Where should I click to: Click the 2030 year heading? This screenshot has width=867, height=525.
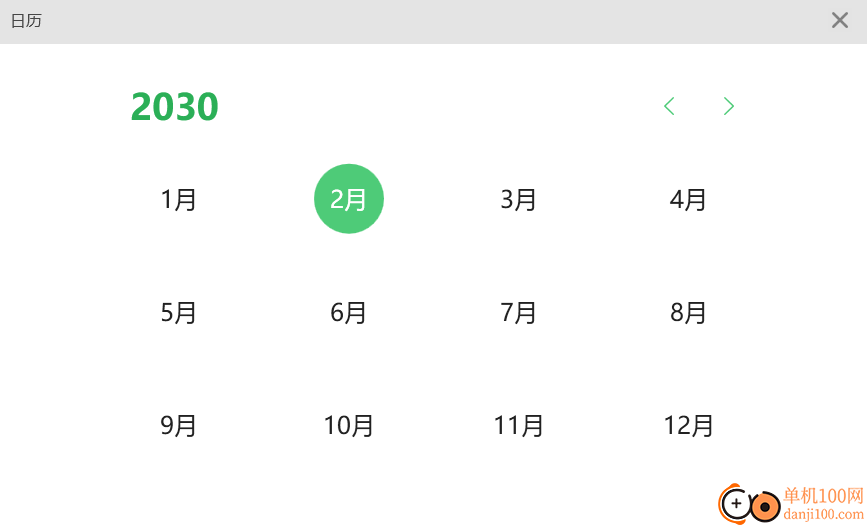click(174, 106)
